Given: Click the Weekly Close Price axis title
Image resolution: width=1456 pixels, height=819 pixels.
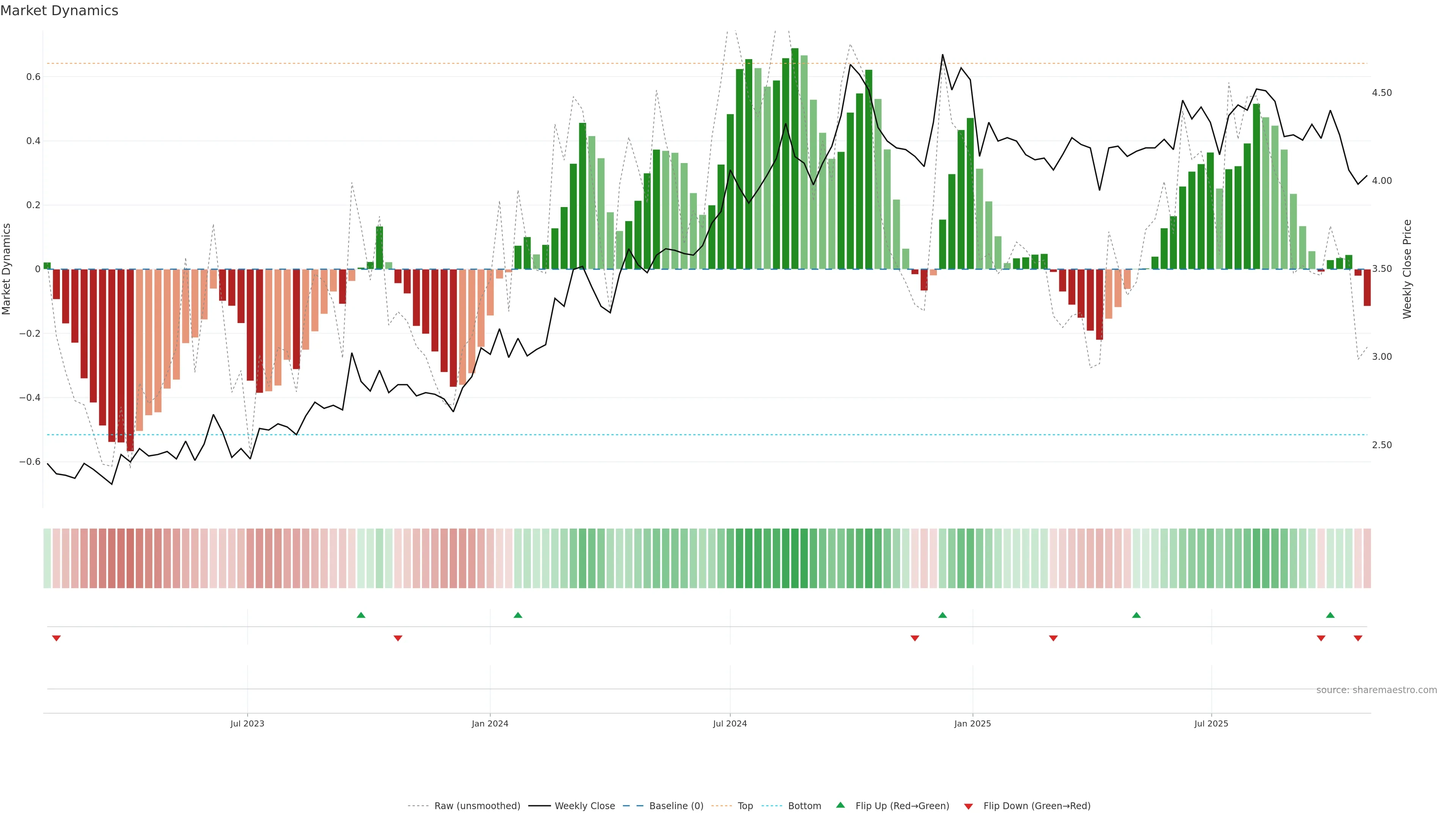Looking at the screenshot, I should point(1407,269).
